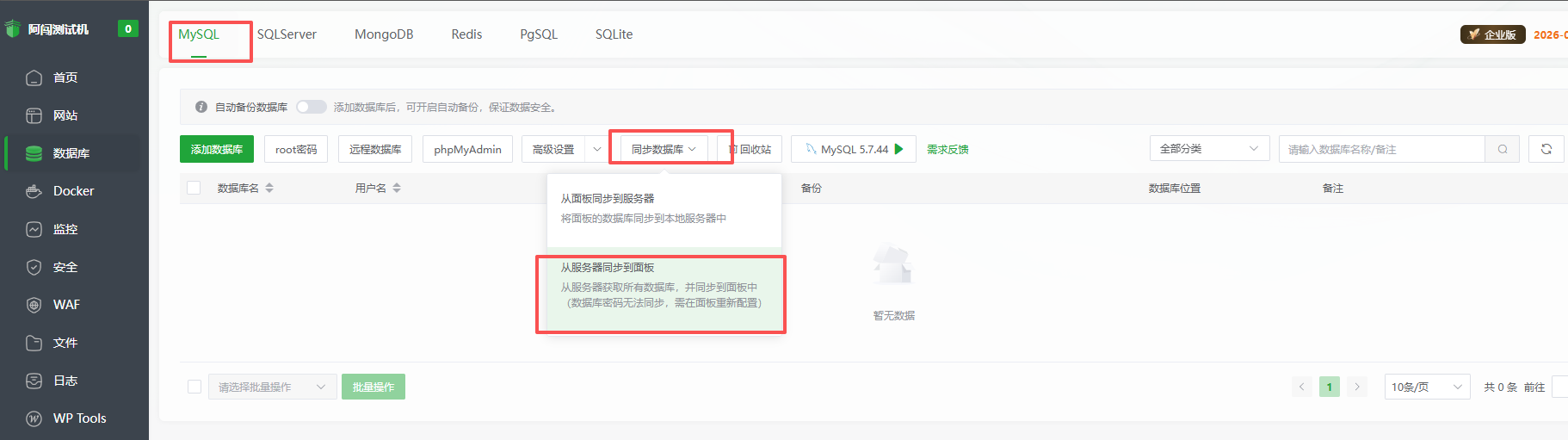Go to next page arrow

coord(1357,387)
